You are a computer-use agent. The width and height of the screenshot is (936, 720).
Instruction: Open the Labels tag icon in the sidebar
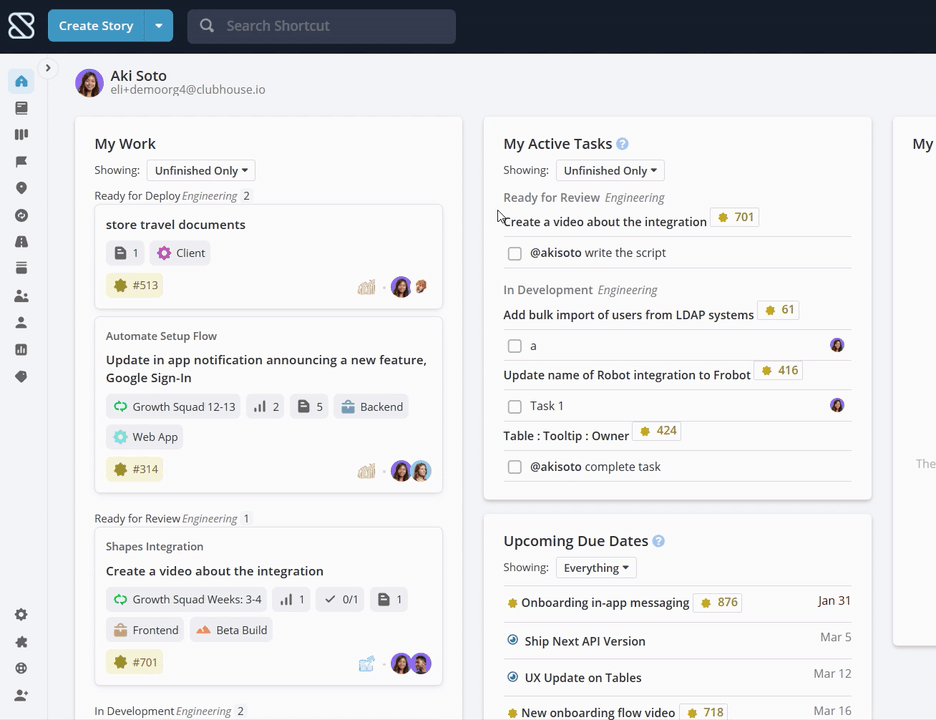tap(21, 377)
